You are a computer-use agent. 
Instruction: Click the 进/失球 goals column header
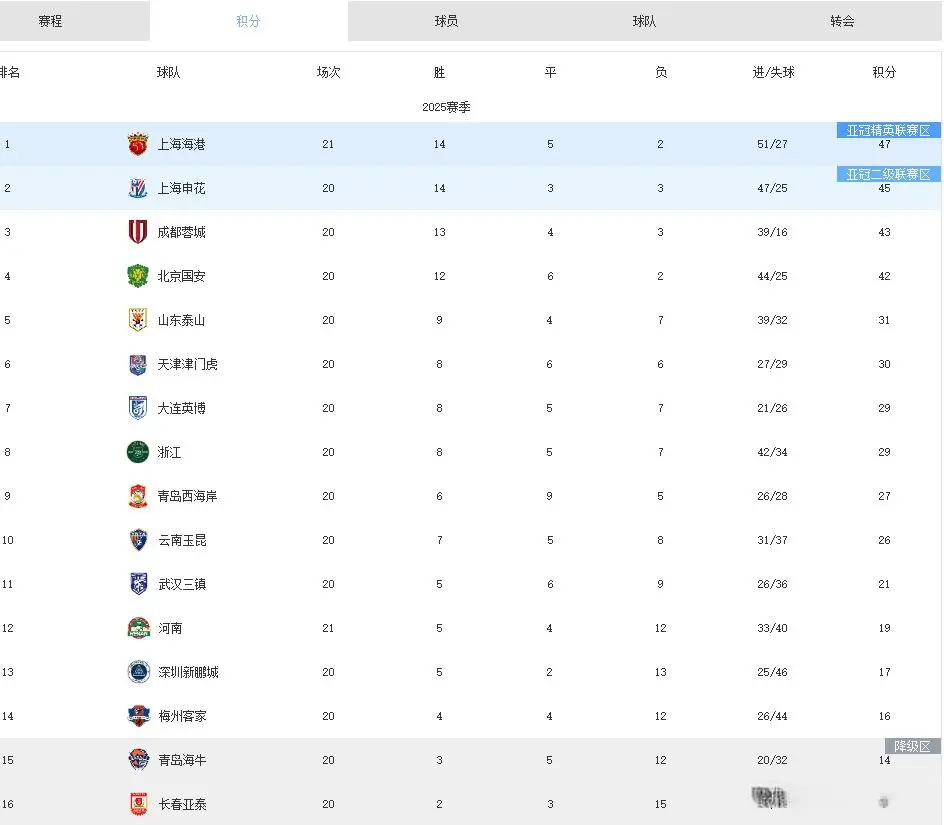click(x=773, y=73)
